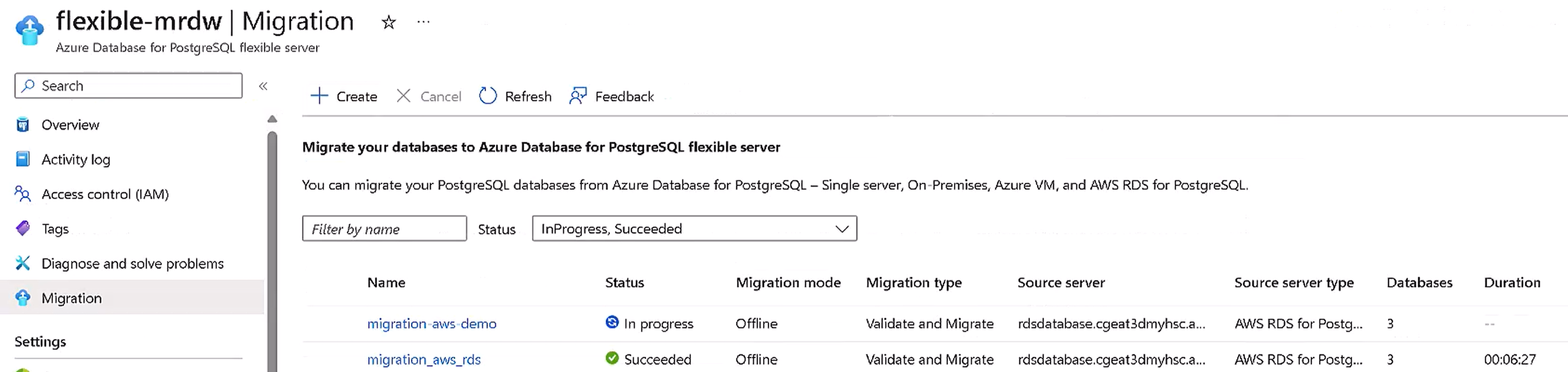Click the Diagnose and solve problems icon
The height and width of the screenshot is (372, 1568).
pos(22,264)
